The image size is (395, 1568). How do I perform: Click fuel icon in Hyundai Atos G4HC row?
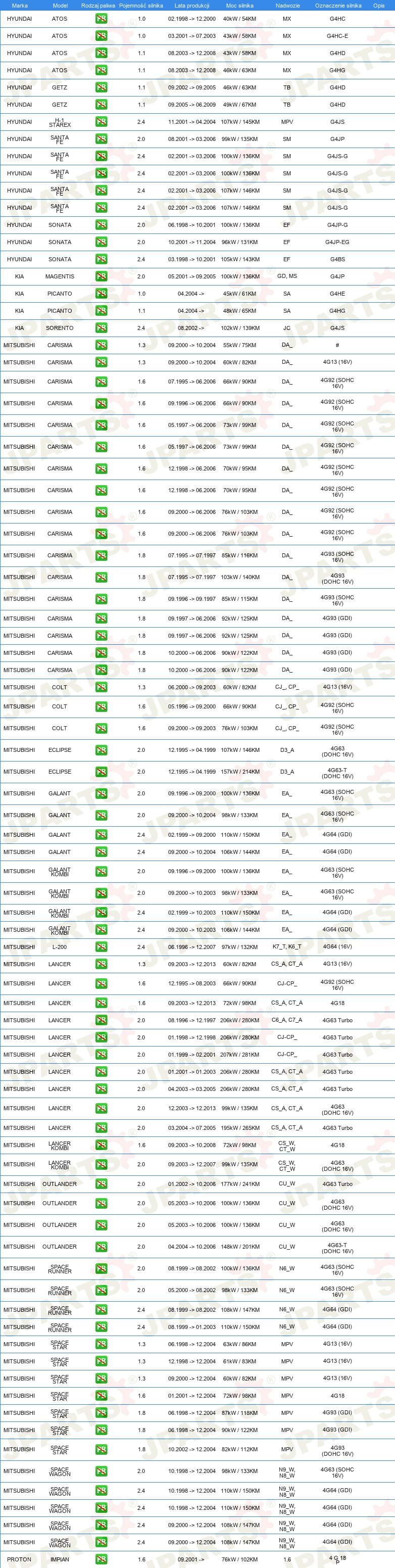[101, 19]
